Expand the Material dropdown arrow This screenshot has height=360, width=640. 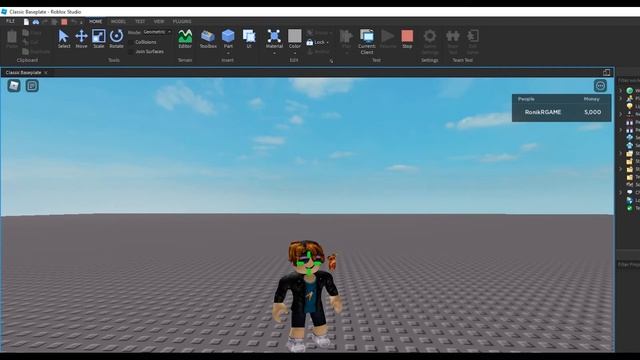(x=274, y=53)
